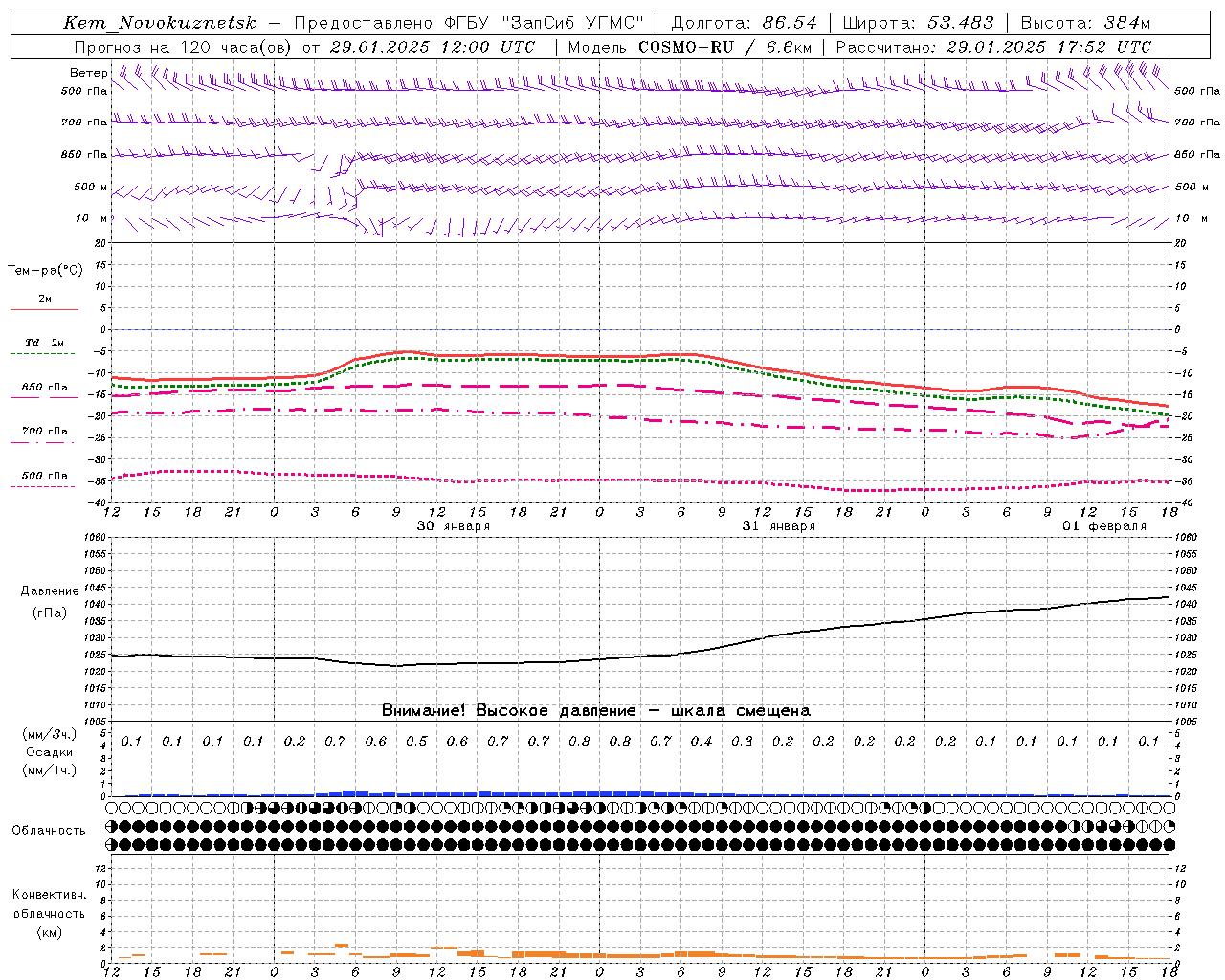Click the 01 февраля date label
Image resolution: width=1225 pixels, height=980 pixels.
click(x=1104, y=526)
